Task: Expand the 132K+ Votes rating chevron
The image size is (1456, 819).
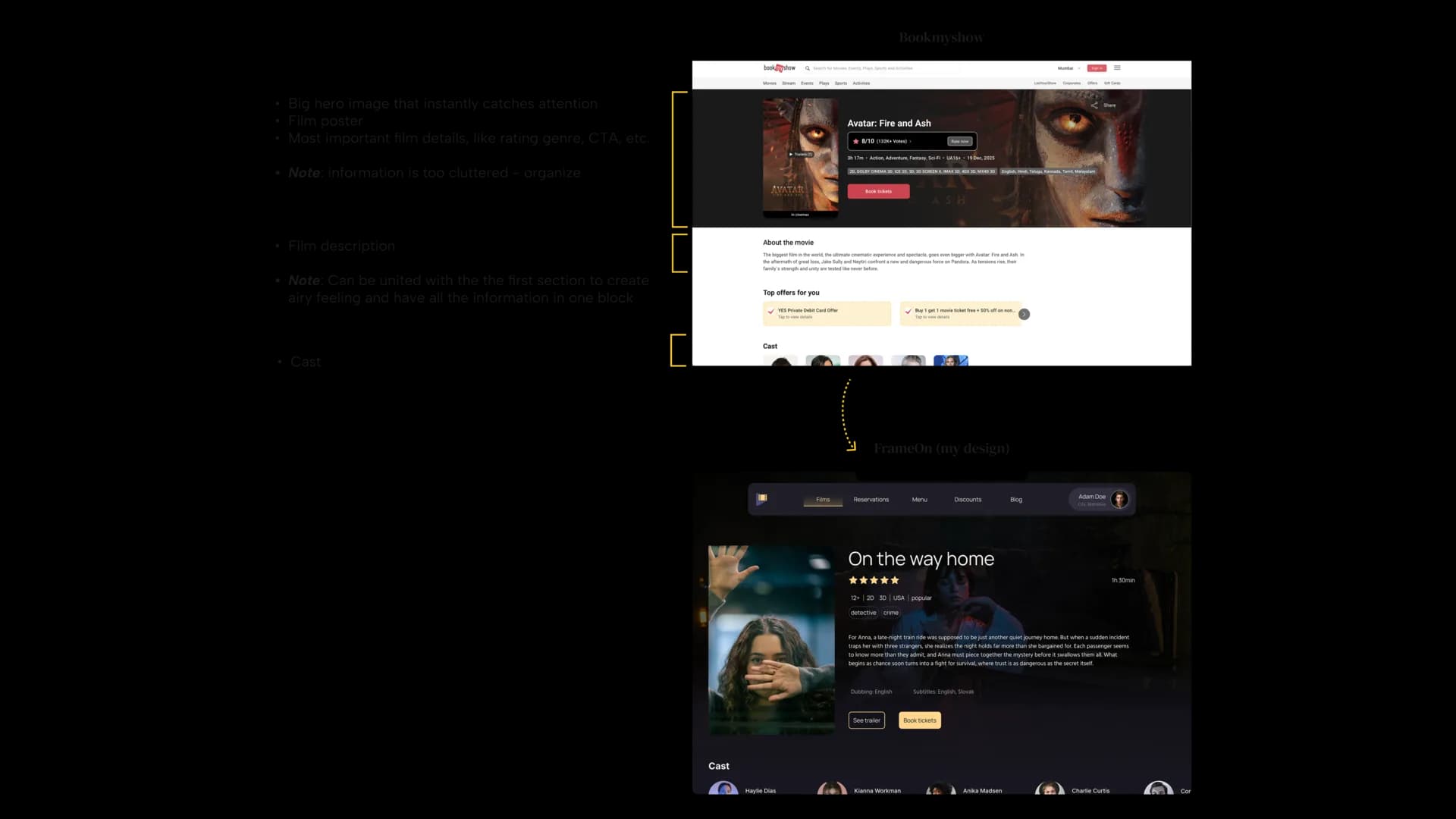Action: [x=911, y=141]
